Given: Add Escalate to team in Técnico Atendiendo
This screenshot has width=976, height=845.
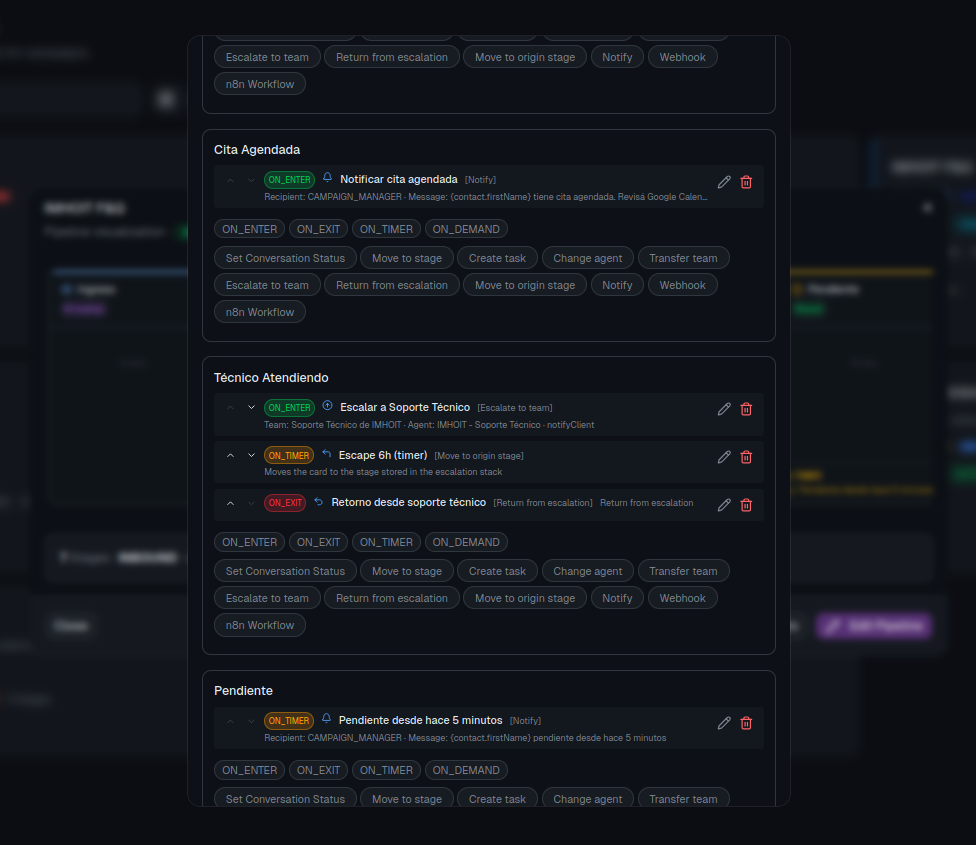Looking at the screenshot, I should 267,598.
